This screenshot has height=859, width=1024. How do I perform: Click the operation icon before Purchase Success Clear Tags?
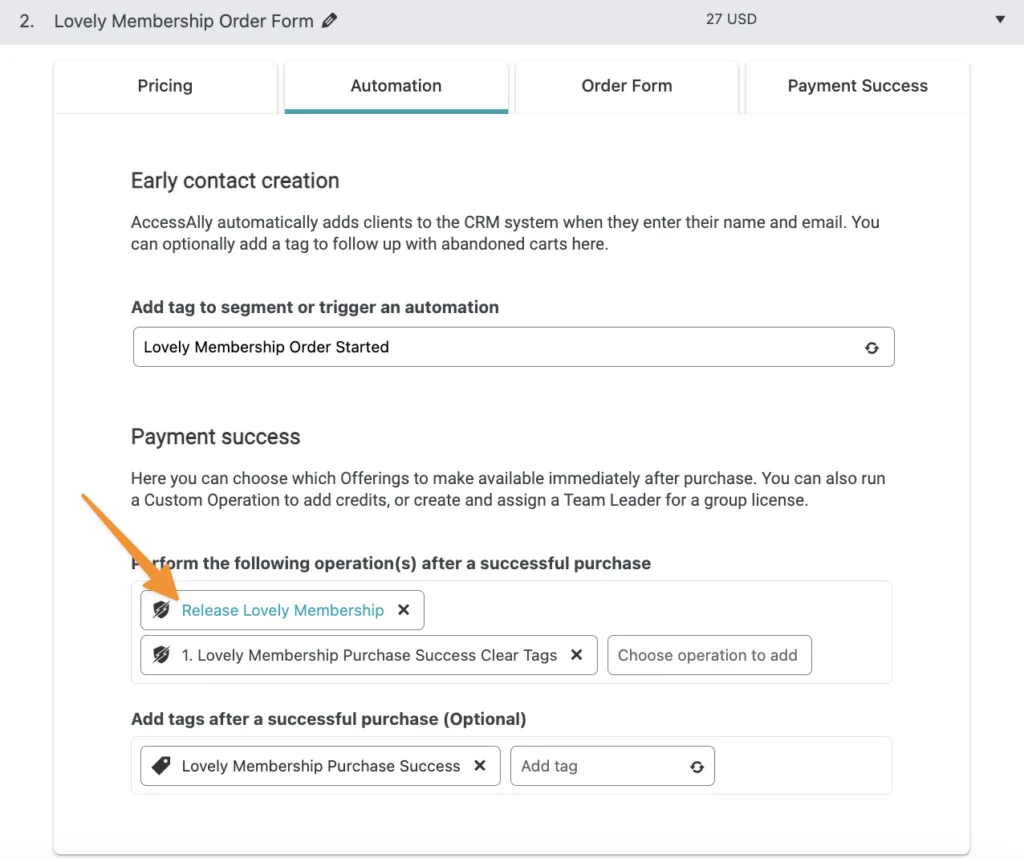click(162, 655)
